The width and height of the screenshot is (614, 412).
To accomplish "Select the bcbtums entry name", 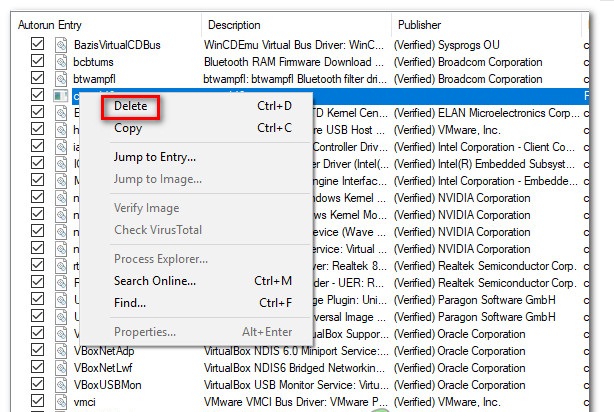I will coord(93,62).
